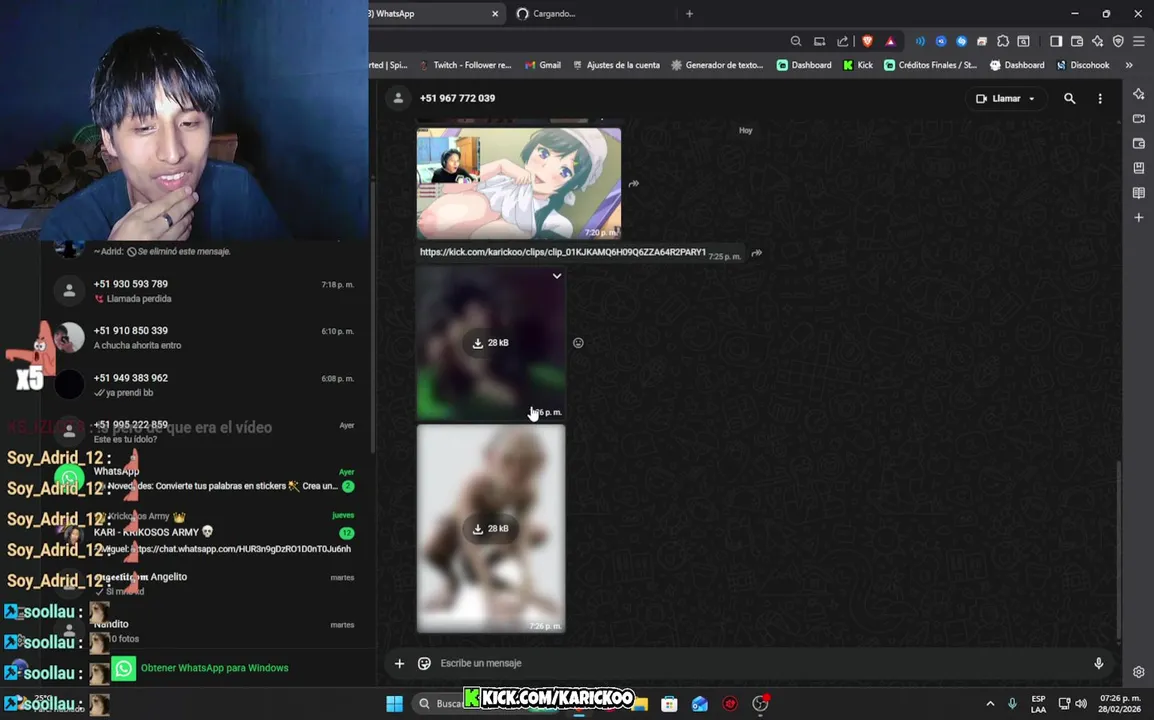Open the Nandito chat
Screen dimensions: 1154x720
(x=210, y=631)
